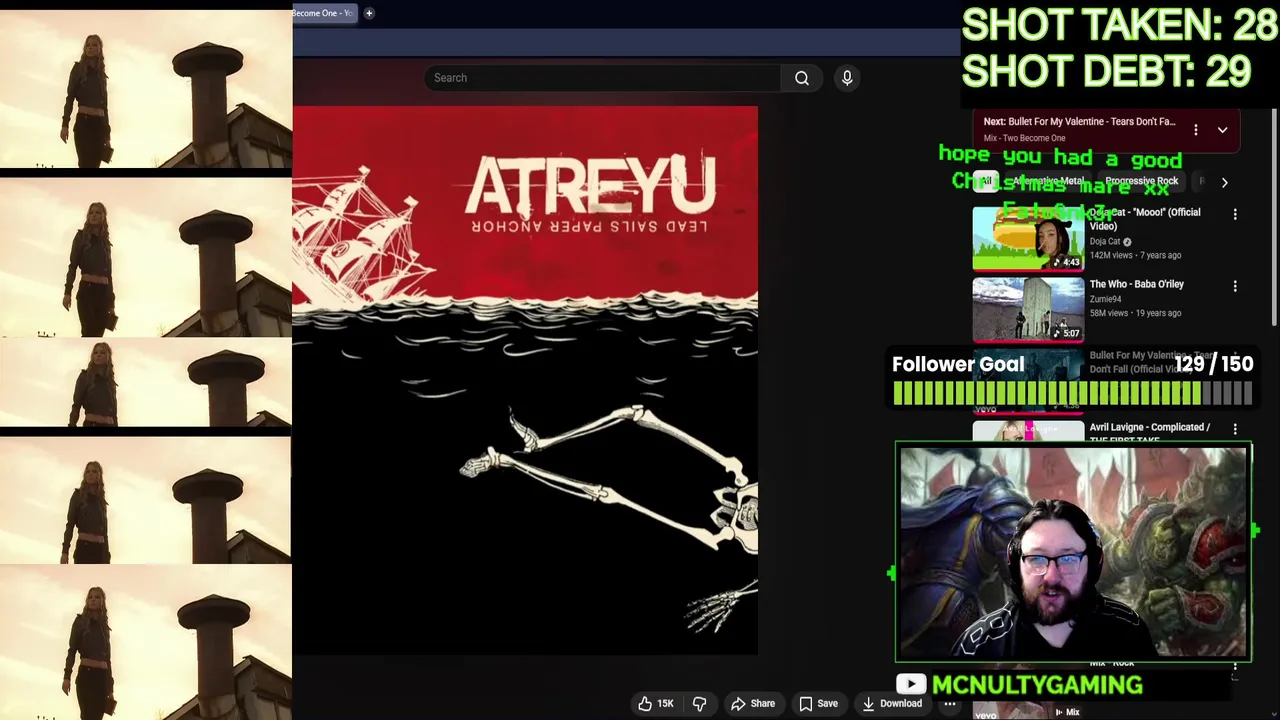Click the 142M views text under Doja Cat
Image resolution: width=1280 pixels, height=720 pixels.
click(1112, 255)
